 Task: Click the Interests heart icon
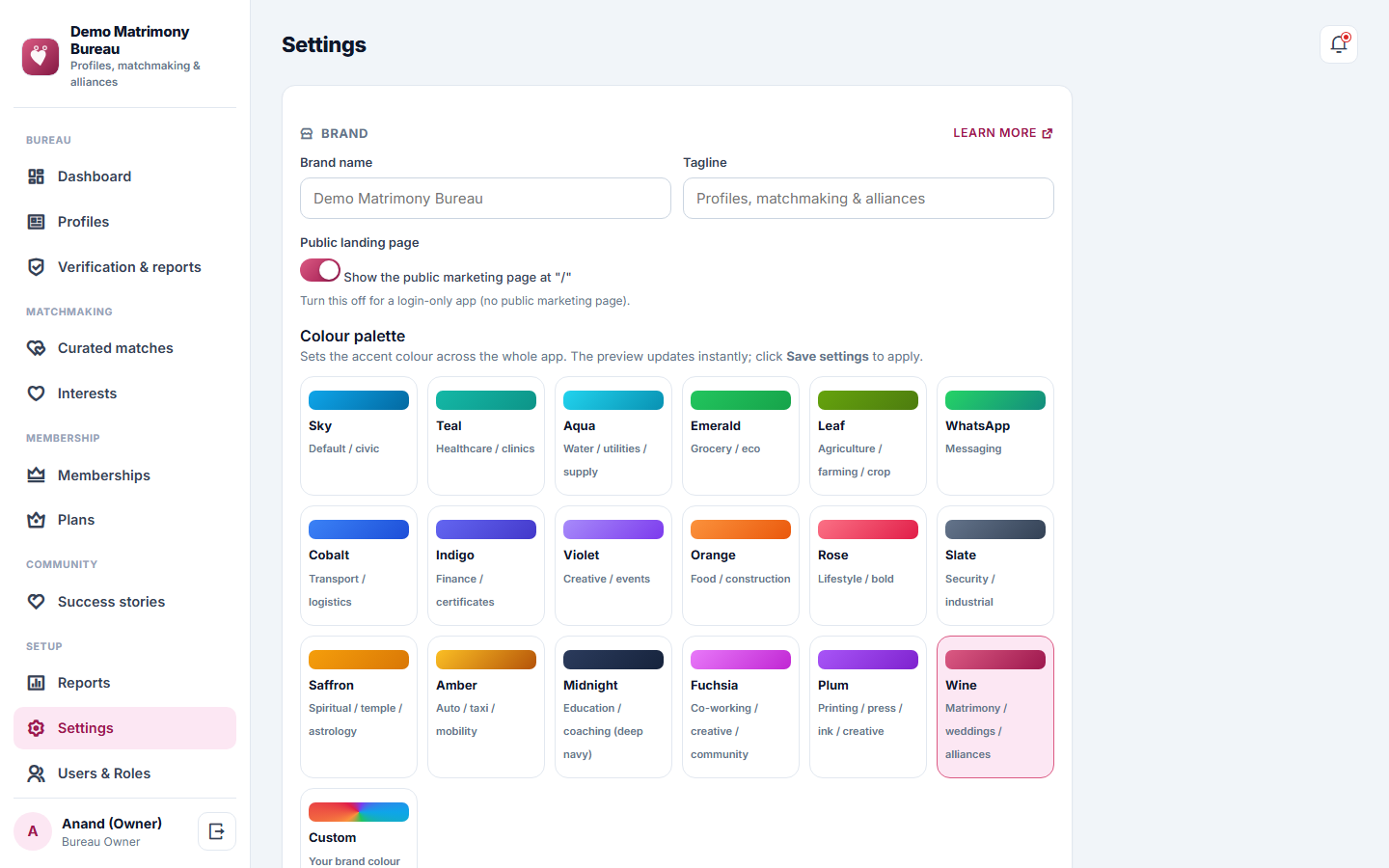[37, 393]
